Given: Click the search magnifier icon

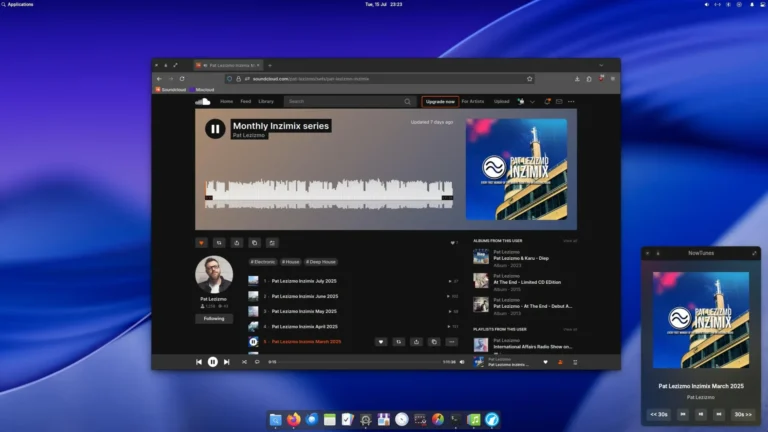Looking at the screenshot, I should point(408,101).
